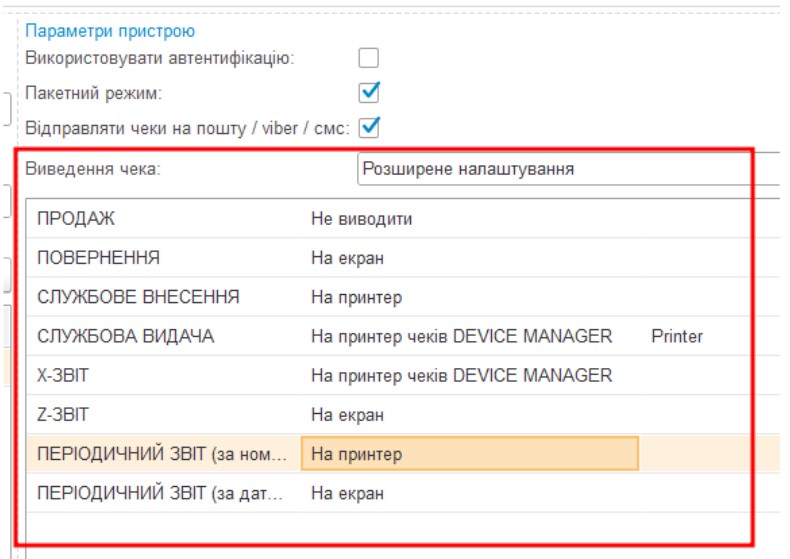Change the На екран value for Z-ЗВІТ
This screenshot has height=559, width=790.
[347, 415]
